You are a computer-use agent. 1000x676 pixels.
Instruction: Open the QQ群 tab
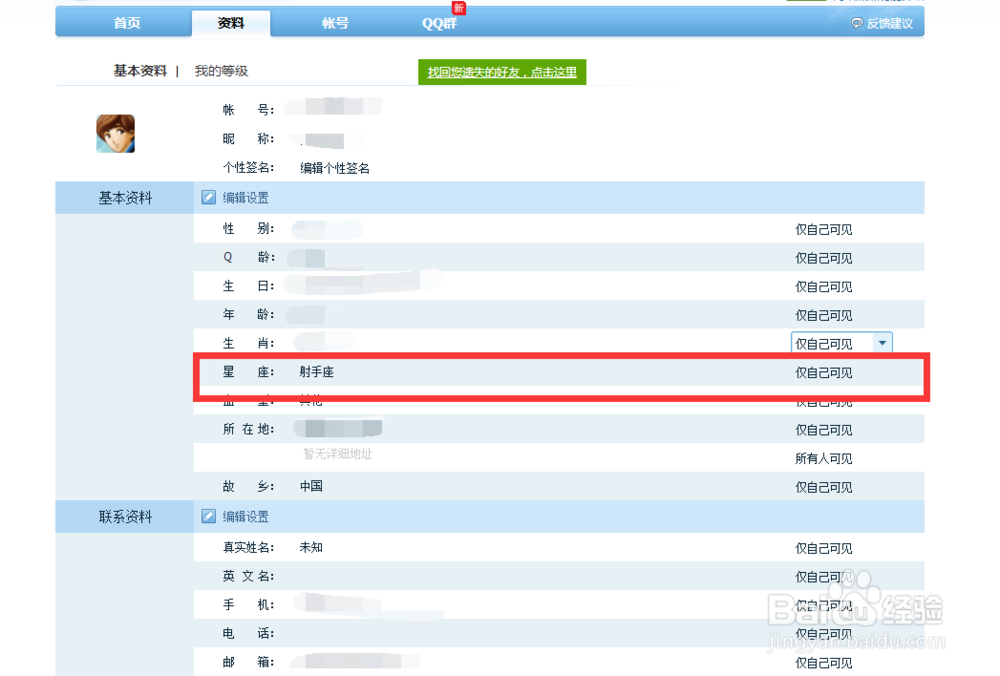click(438, 23)
